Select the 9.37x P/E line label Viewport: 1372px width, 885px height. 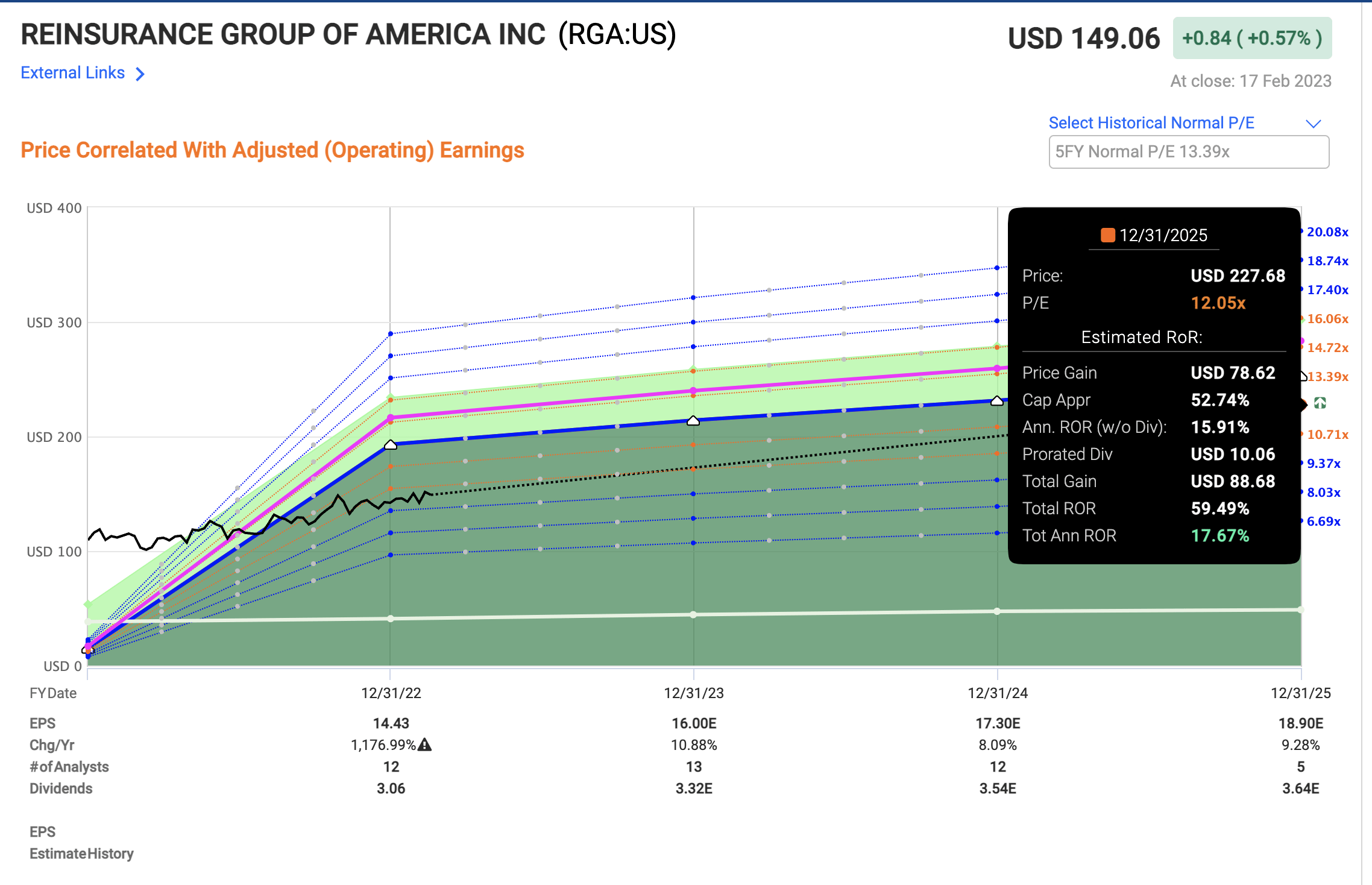pyautogui.click(x=1323, y=464)
